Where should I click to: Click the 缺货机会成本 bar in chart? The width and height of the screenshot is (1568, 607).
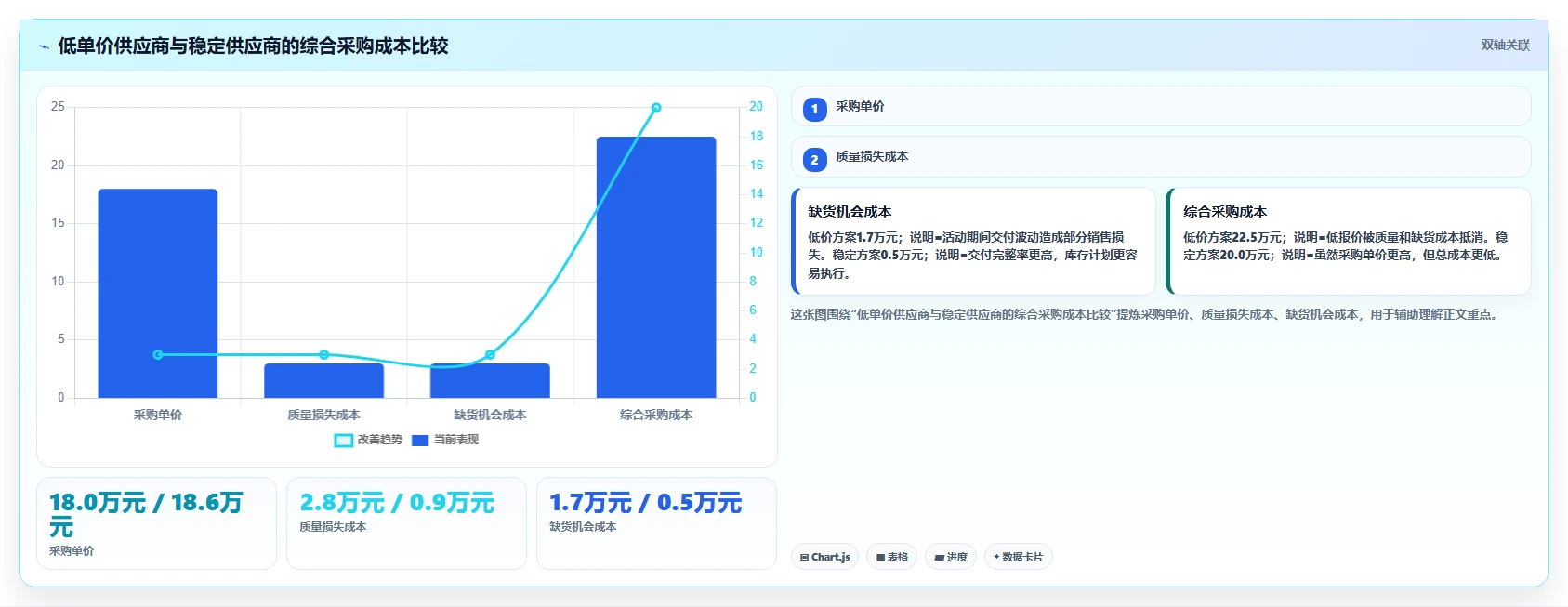(490, 381)
